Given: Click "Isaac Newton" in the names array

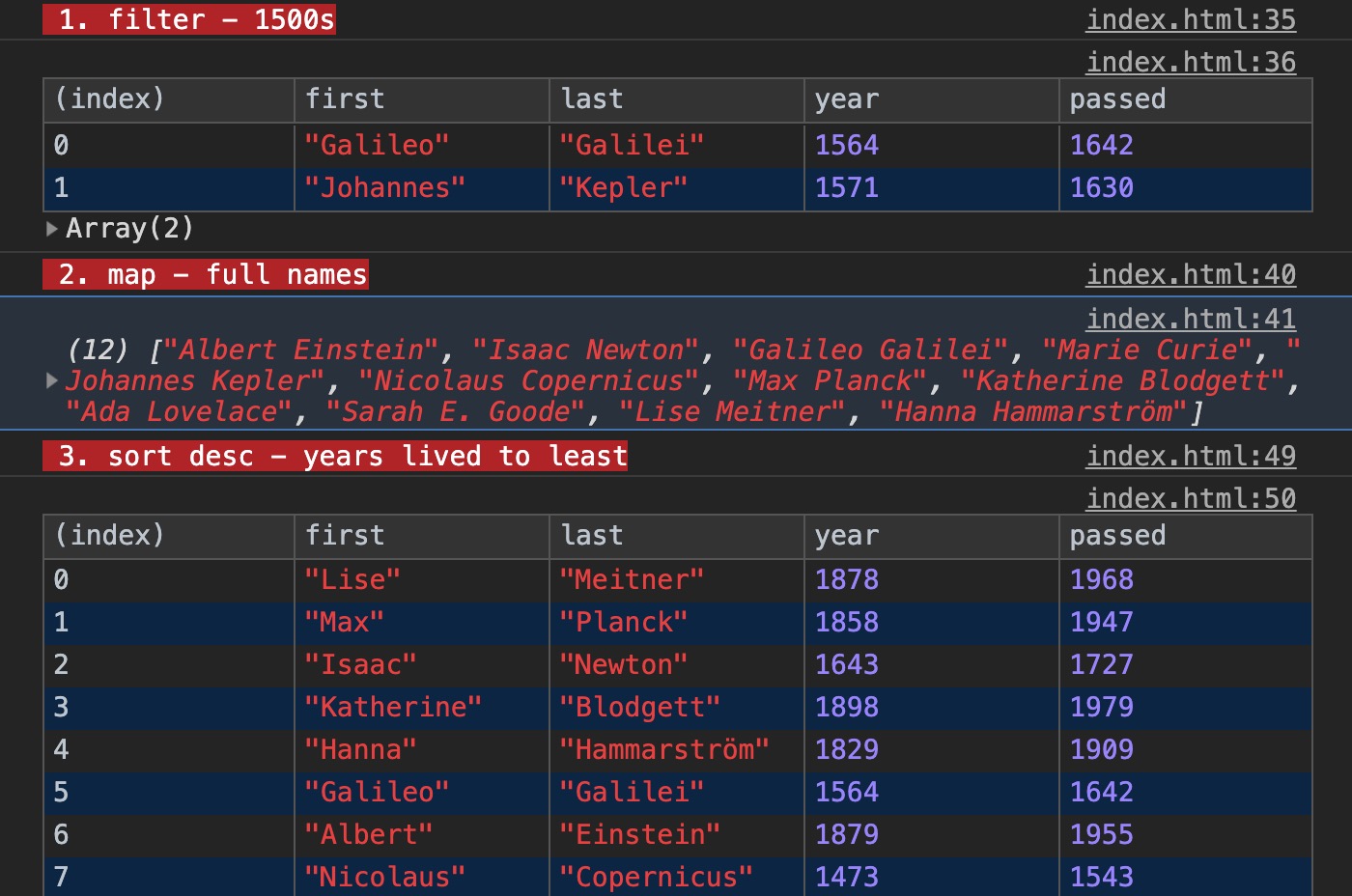Looking at the screenshot, I should click(585, 350).
